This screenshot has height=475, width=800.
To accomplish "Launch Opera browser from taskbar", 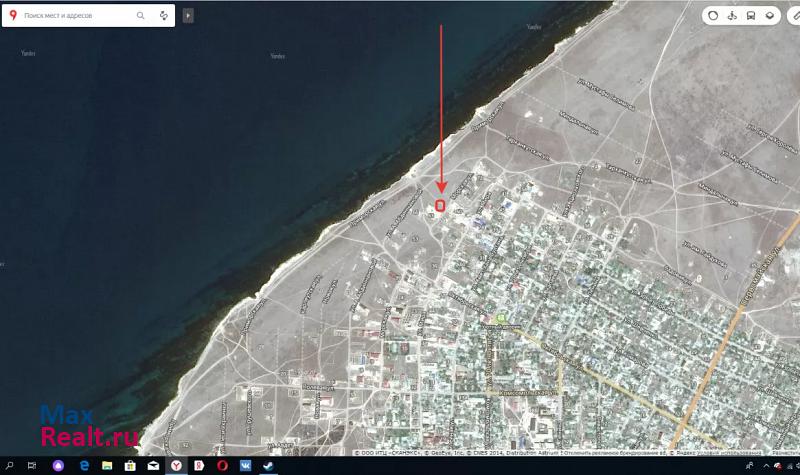I will (222, 466).
